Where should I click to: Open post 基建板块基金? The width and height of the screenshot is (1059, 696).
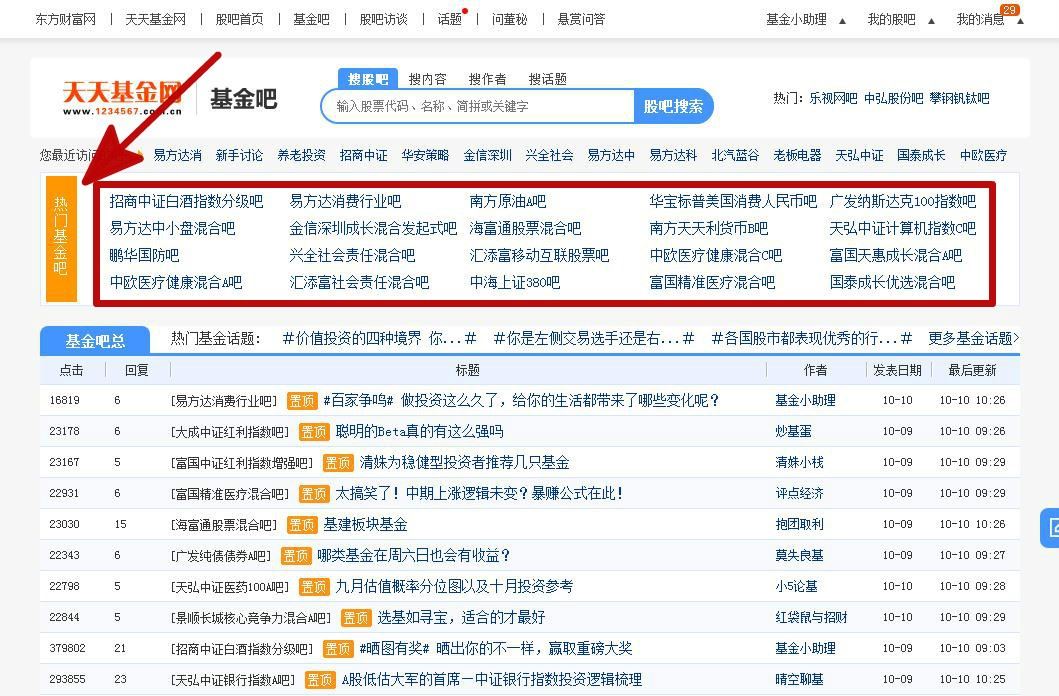365,525
